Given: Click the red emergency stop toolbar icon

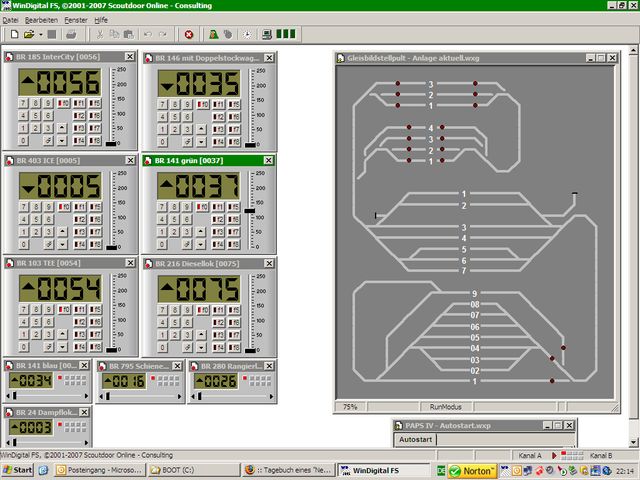Looking at the screenshot, I should pos(189,34).
